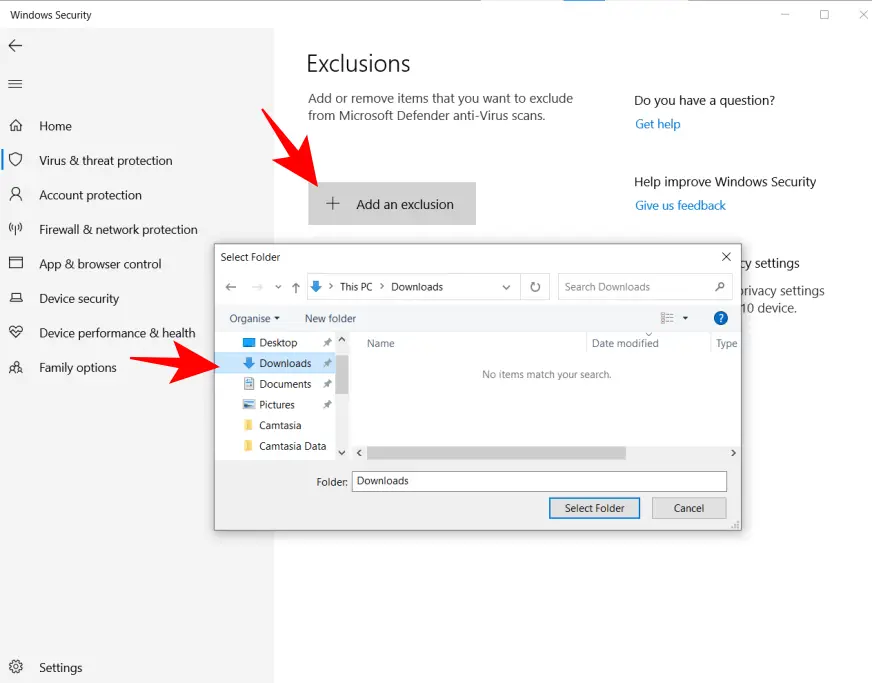Click This PC in the address path
This screenshot has width=872, height=683.
click(356, 287)
